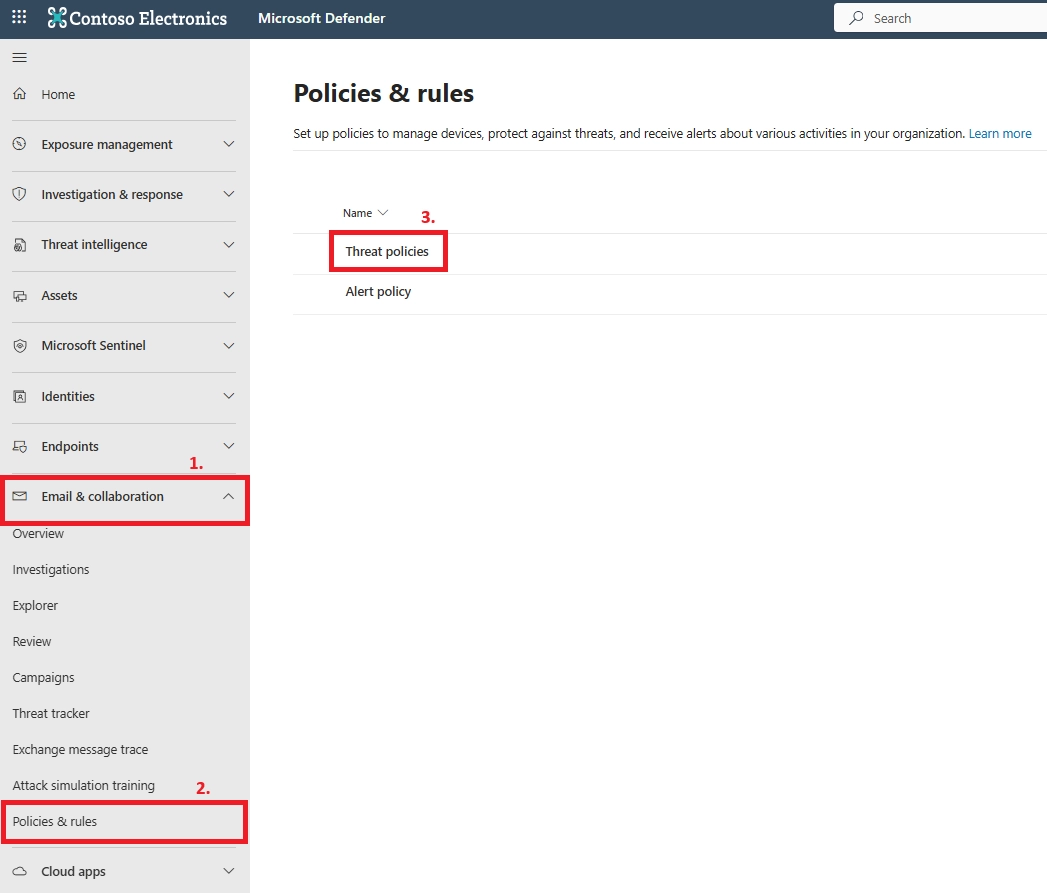Open Microsoft Sentinel from the sidebar icon

pyautogui.click(x=18, y=345)
